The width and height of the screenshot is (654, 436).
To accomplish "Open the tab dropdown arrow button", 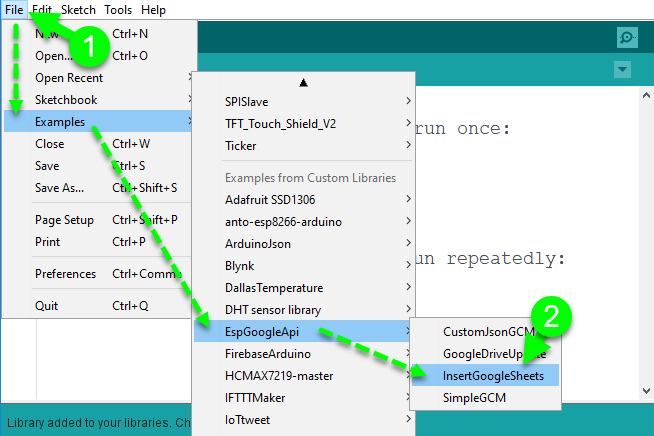I will coord(622,69).
